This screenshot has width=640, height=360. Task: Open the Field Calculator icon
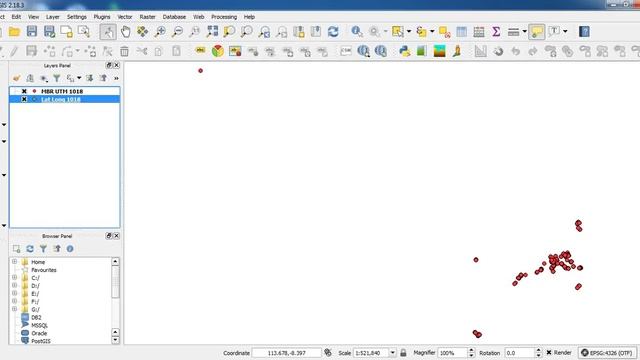tap(479, 32)
